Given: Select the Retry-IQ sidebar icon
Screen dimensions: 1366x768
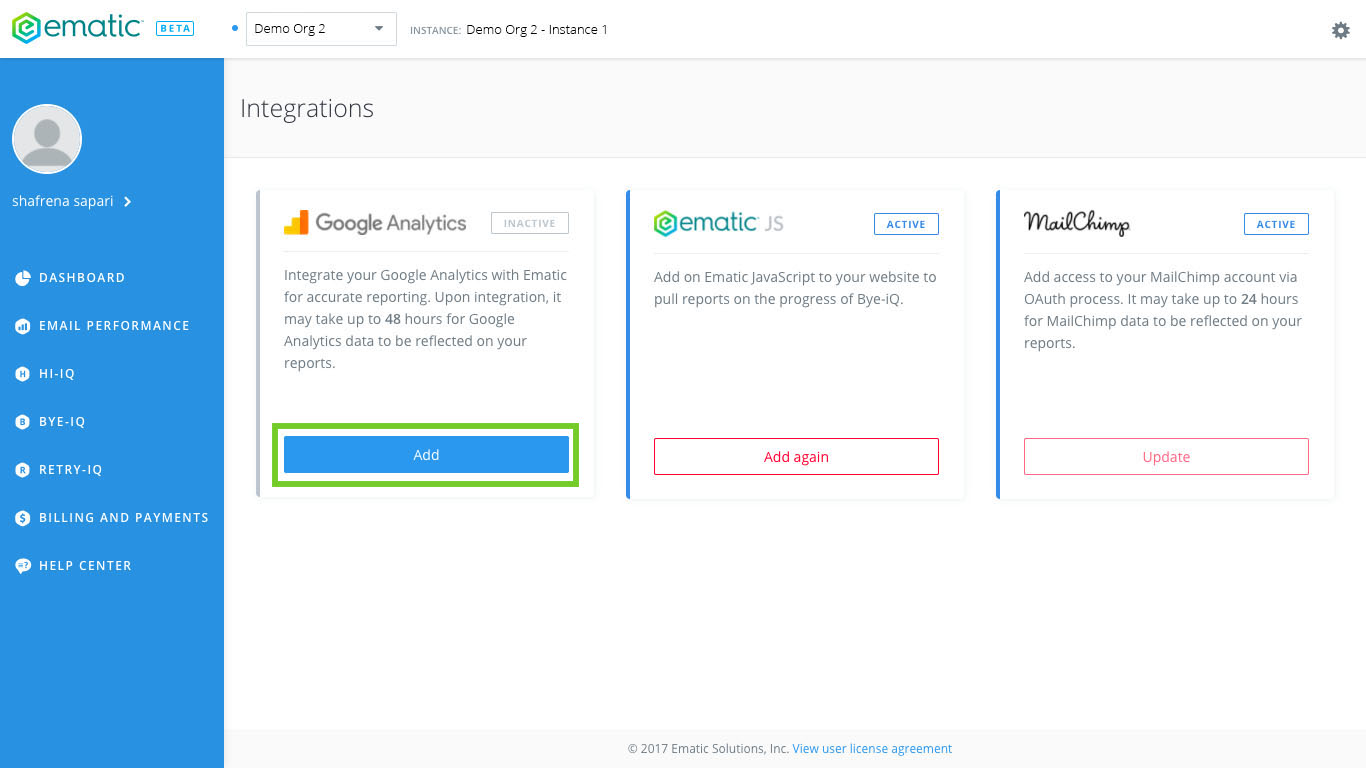Looking at the screenshot, I should click(x=22, y=470).
